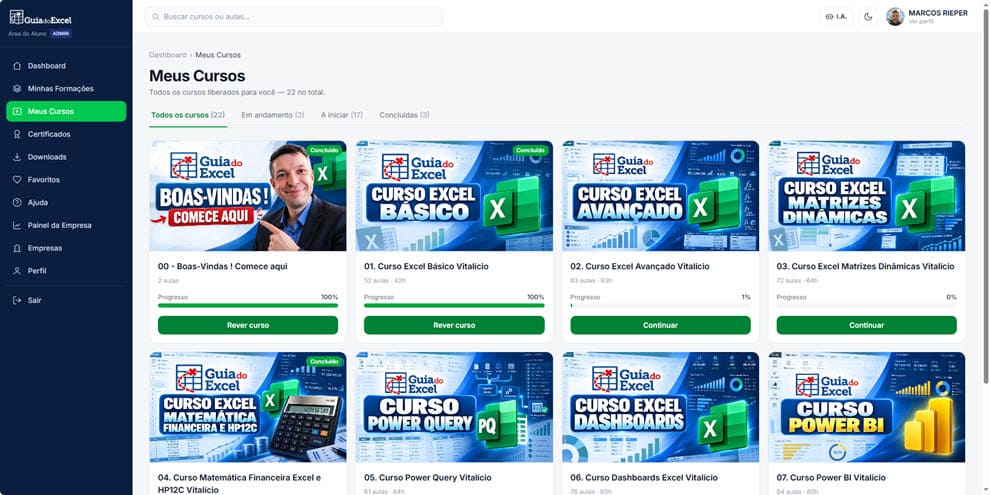Select the Todos os cursos tab
990x495 pixels.
coord(188,115)
